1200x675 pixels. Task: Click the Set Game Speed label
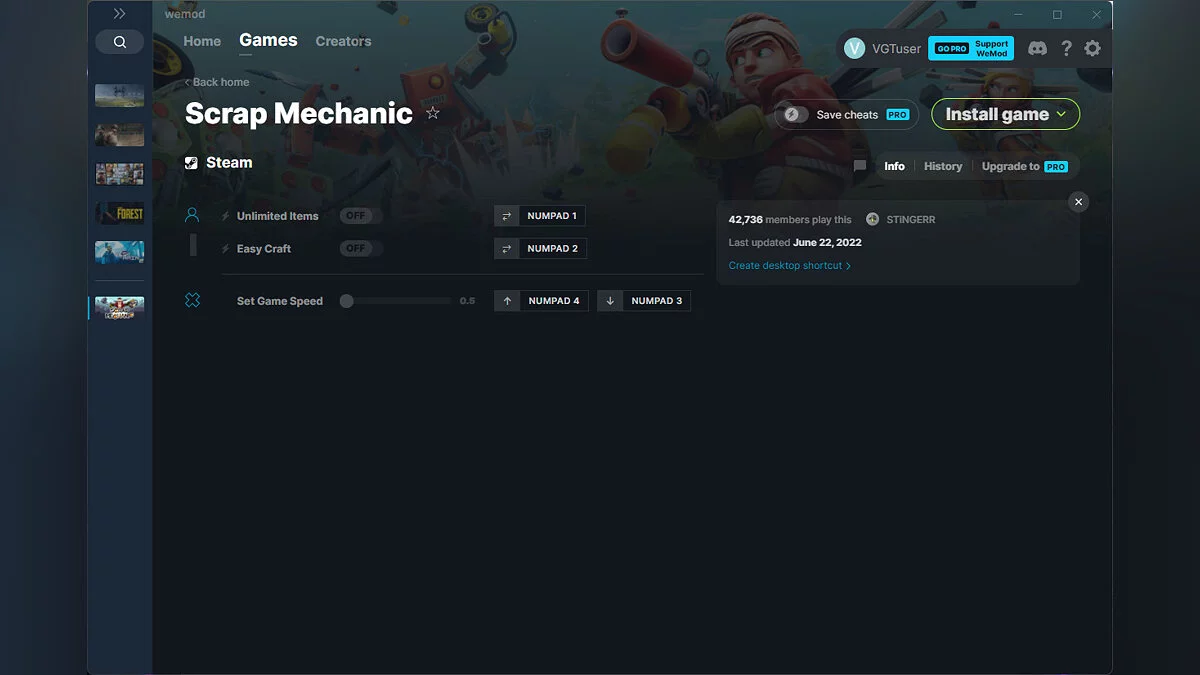[280, 301]
